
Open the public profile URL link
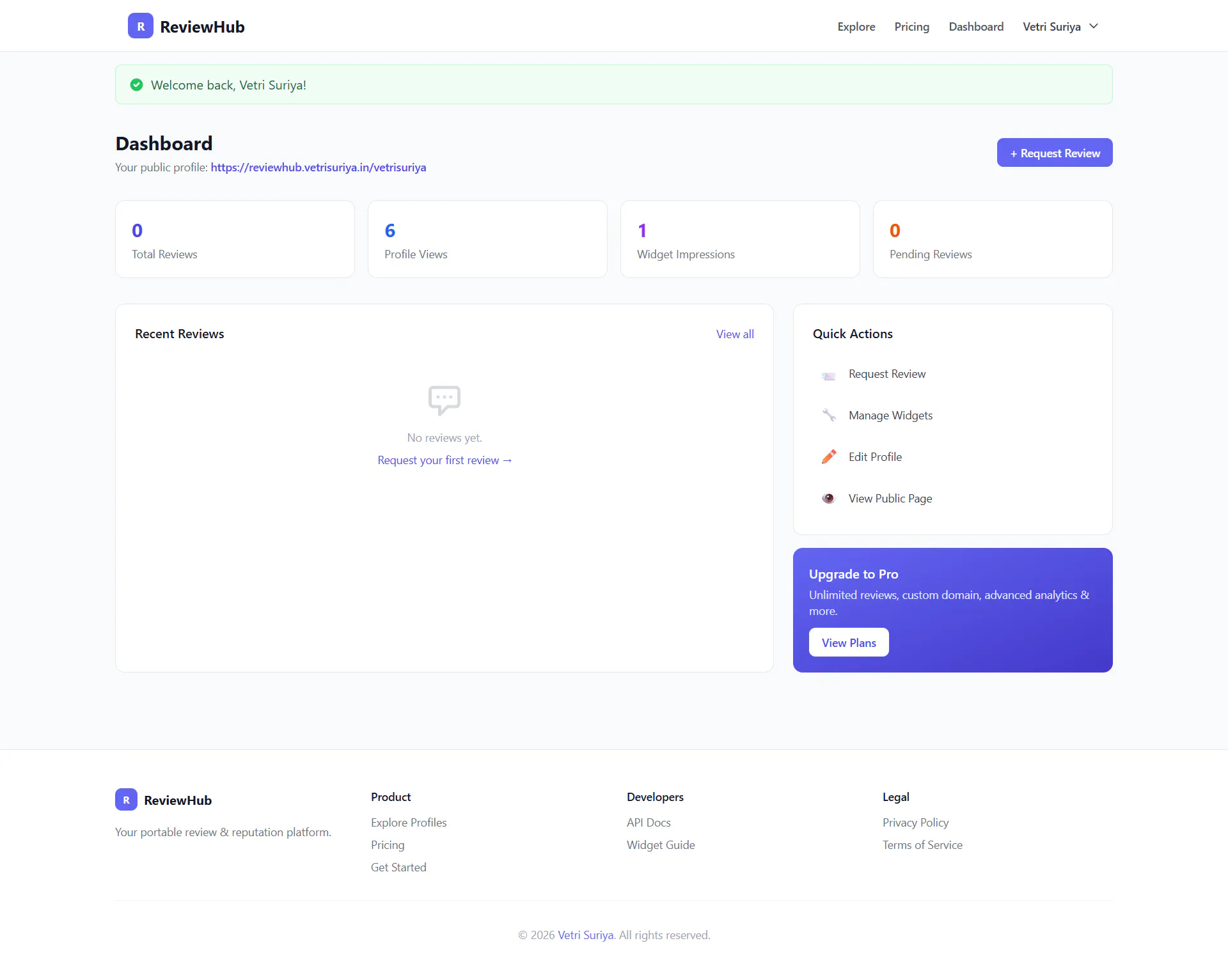click(x=319, y=167)
